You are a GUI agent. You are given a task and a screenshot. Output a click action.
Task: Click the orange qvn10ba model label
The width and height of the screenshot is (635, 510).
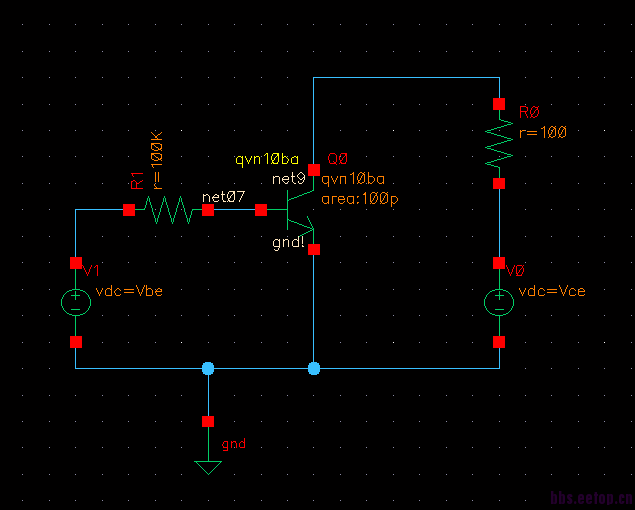click(x=353, y=179)
